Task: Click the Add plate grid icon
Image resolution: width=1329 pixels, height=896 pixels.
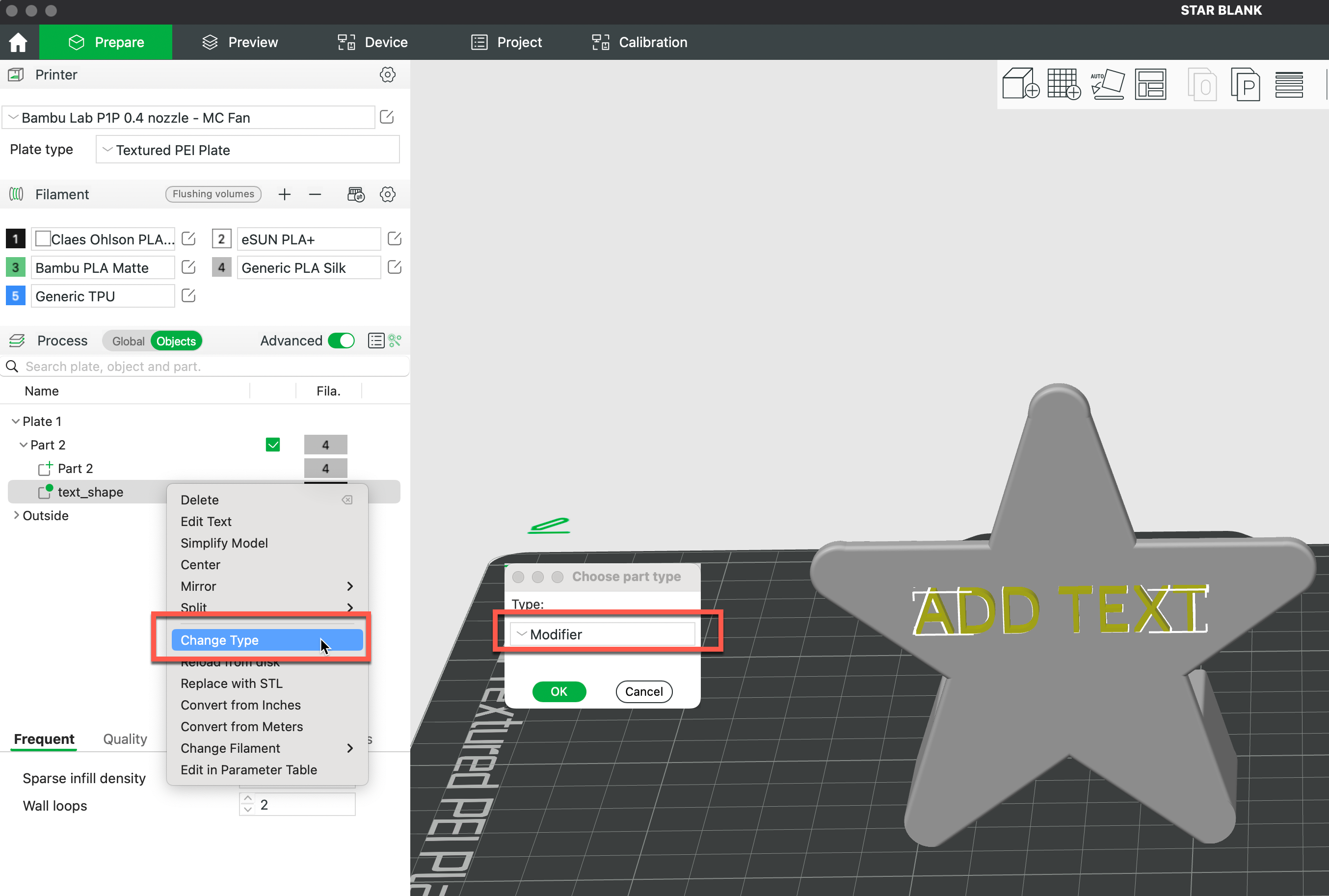Action: click(x=1064, y=84)
